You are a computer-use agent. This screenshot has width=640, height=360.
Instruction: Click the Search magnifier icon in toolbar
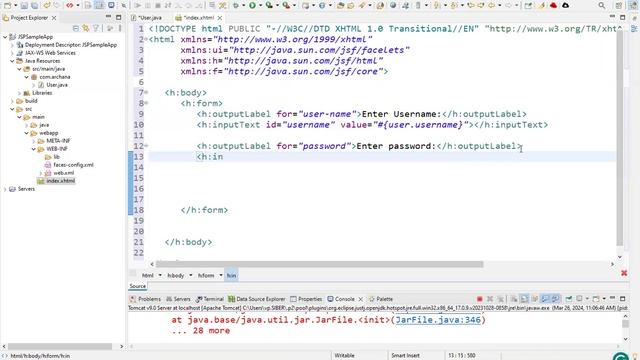(x=602, y=6)
